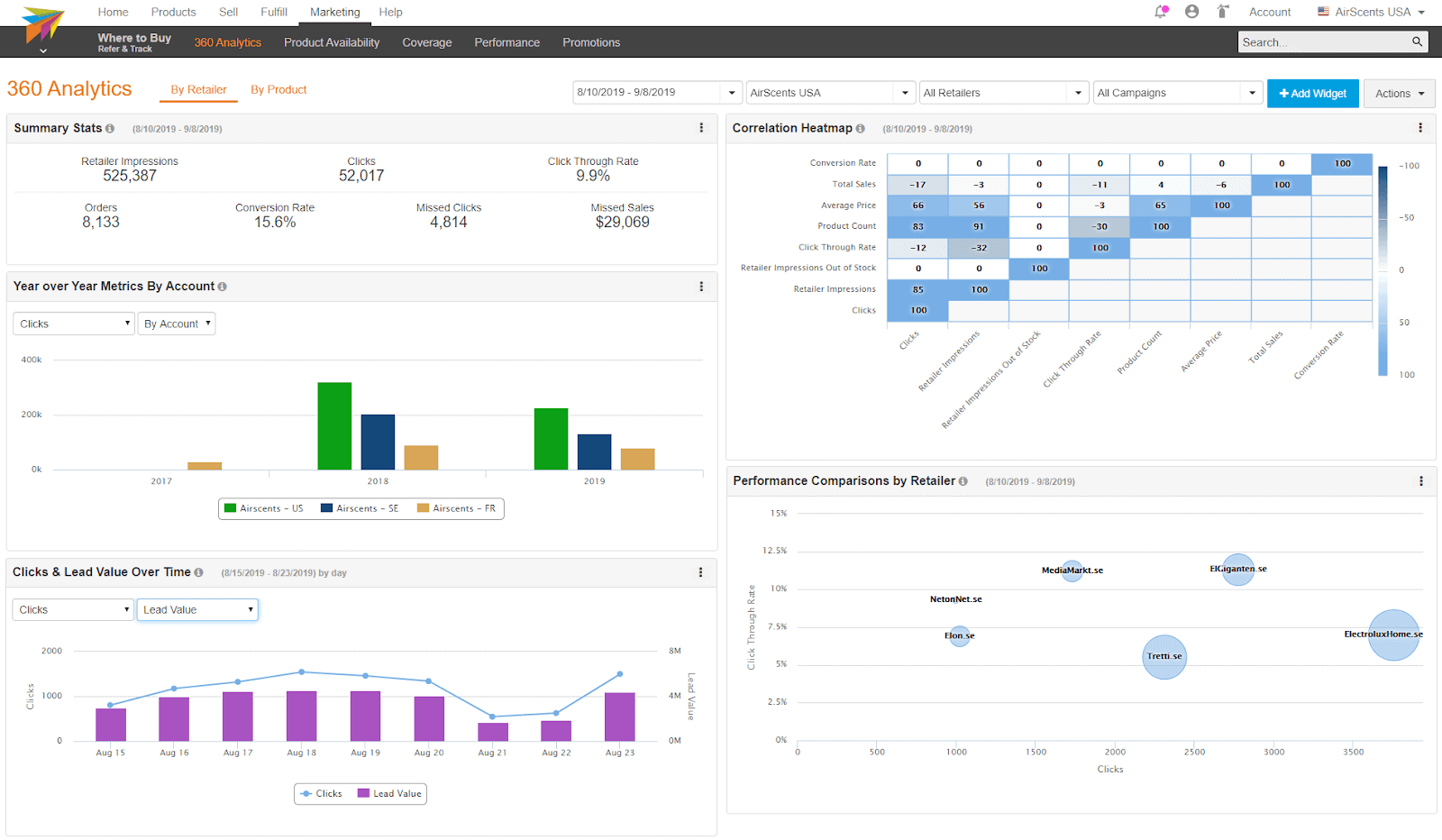Open the Actions button menu
The height and width of the screenshot is (840, 1442).
click(x=1398, y=93)
